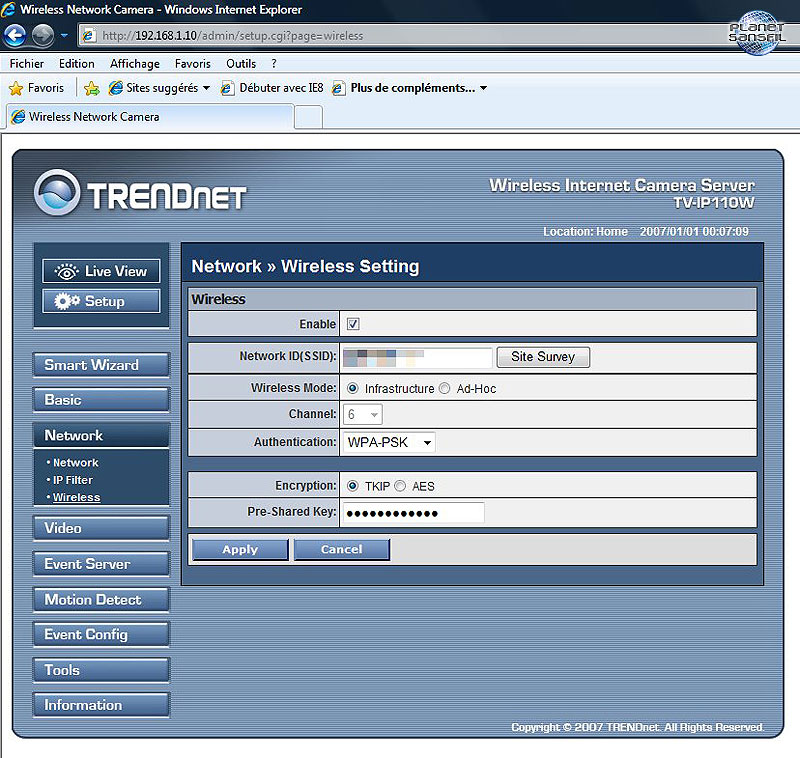This screenshot has width=800, height=758.
Task: Open Setup with the gears icon
Action: 101,301
